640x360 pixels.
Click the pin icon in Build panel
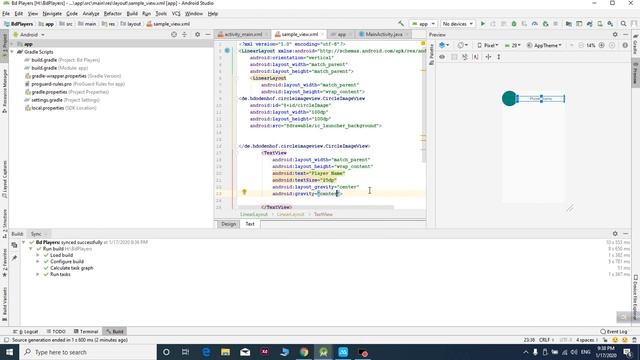(x=14, y=258)
